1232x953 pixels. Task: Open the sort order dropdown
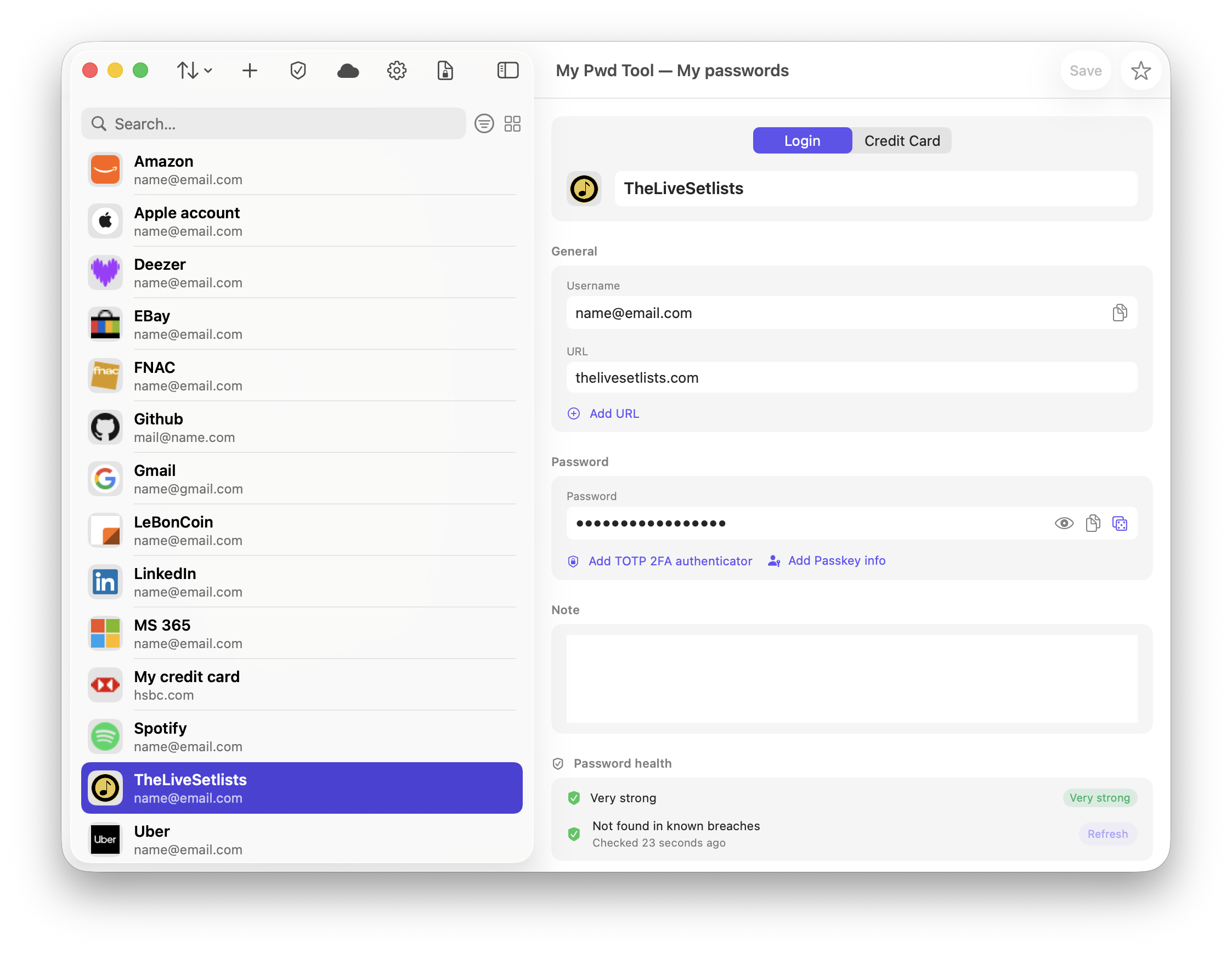194,71
